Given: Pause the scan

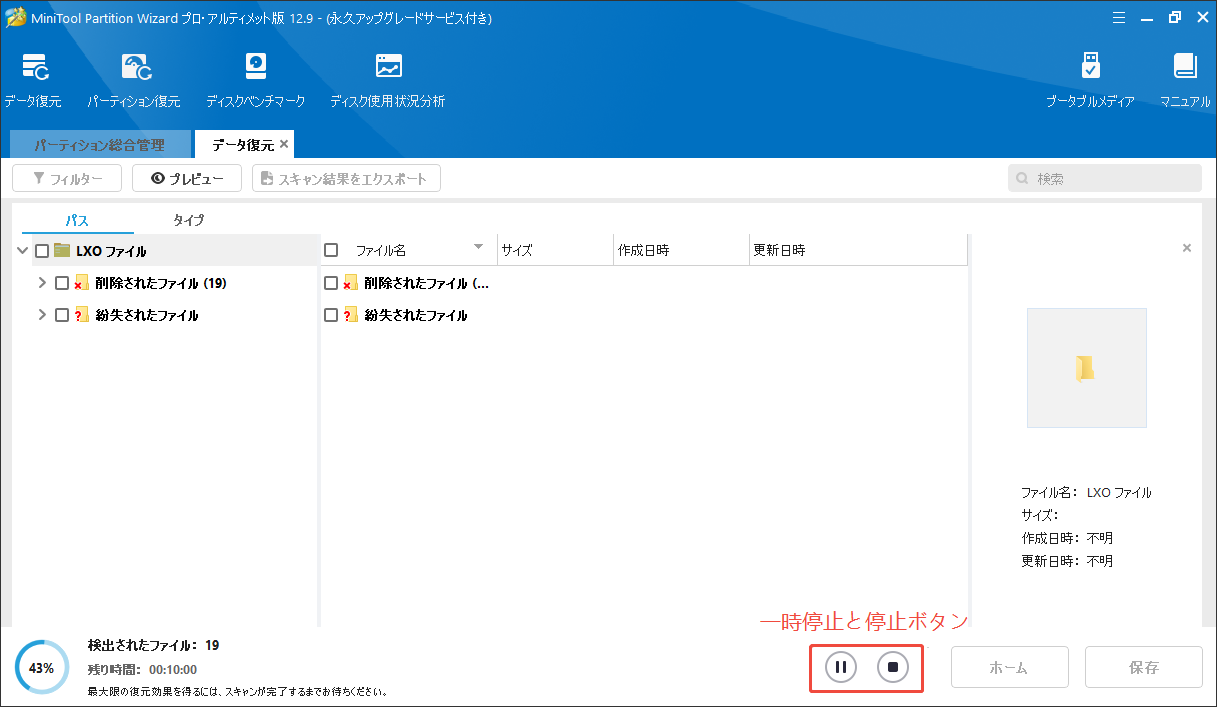Looking at the screenshot, I should 841,666.
